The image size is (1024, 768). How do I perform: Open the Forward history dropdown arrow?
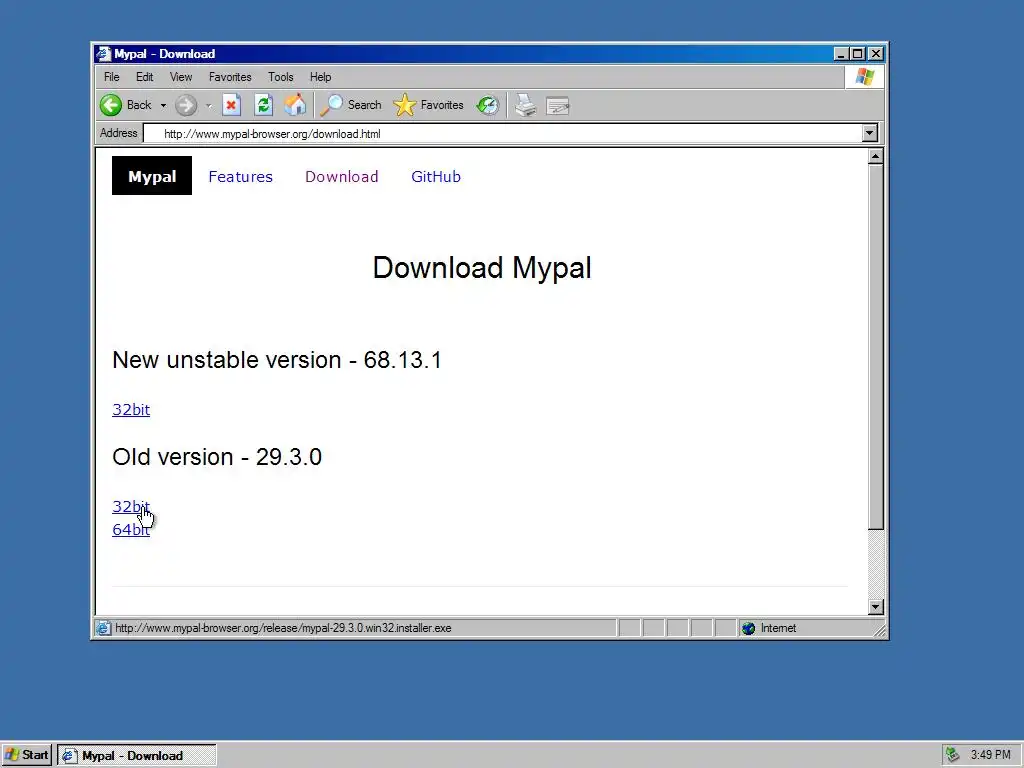click(x=208, y=105)
